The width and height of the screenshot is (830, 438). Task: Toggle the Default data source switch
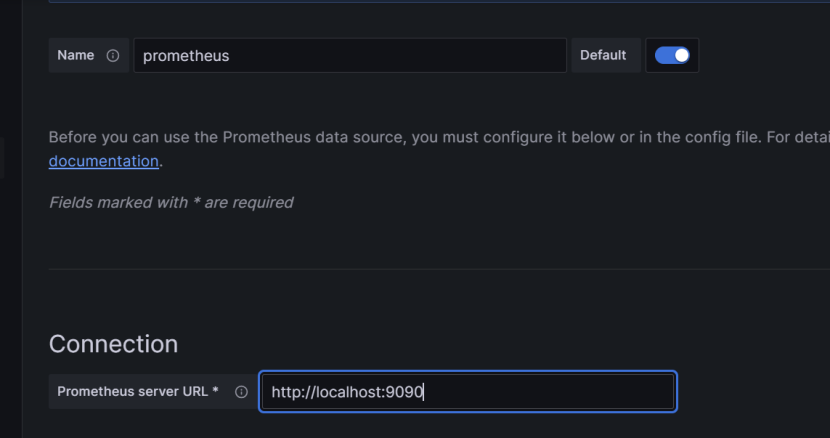(672, 56)
